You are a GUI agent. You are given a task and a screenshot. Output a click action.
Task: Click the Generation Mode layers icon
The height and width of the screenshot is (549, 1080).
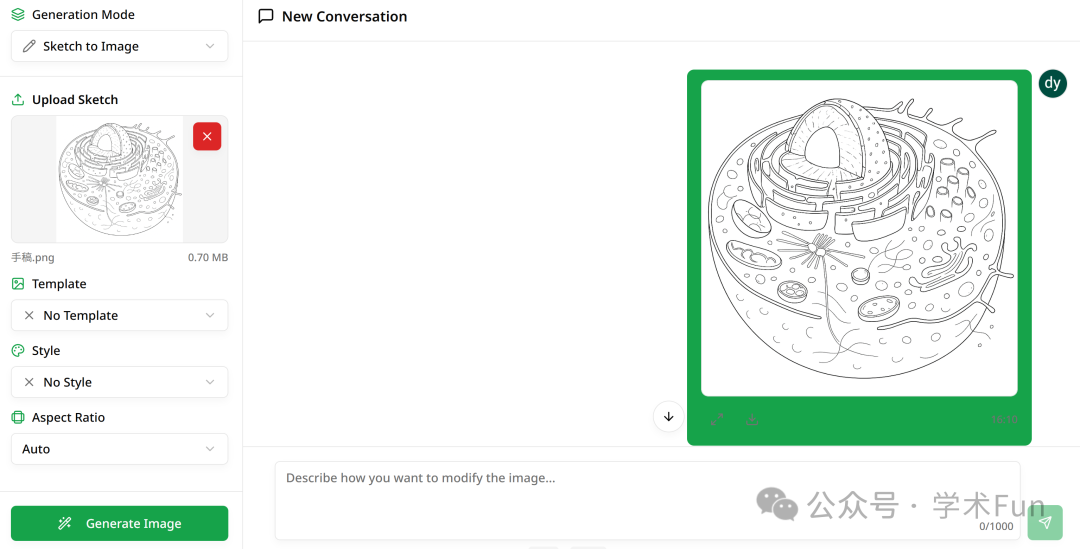pyautogui.click(x=18, y=15)
